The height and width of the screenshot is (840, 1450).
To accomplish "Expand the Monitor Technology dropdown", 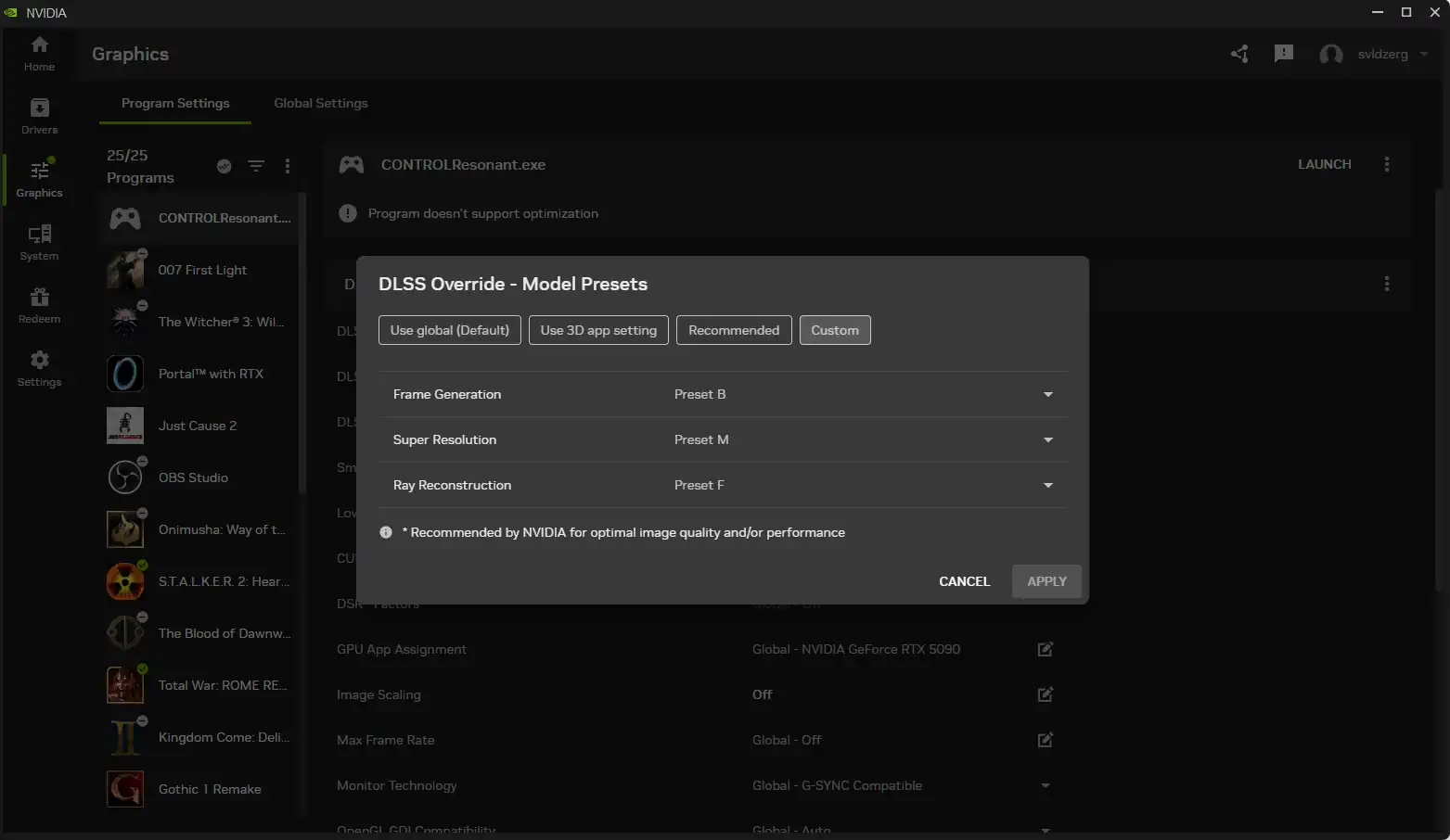I will [x=1046, y=785].
